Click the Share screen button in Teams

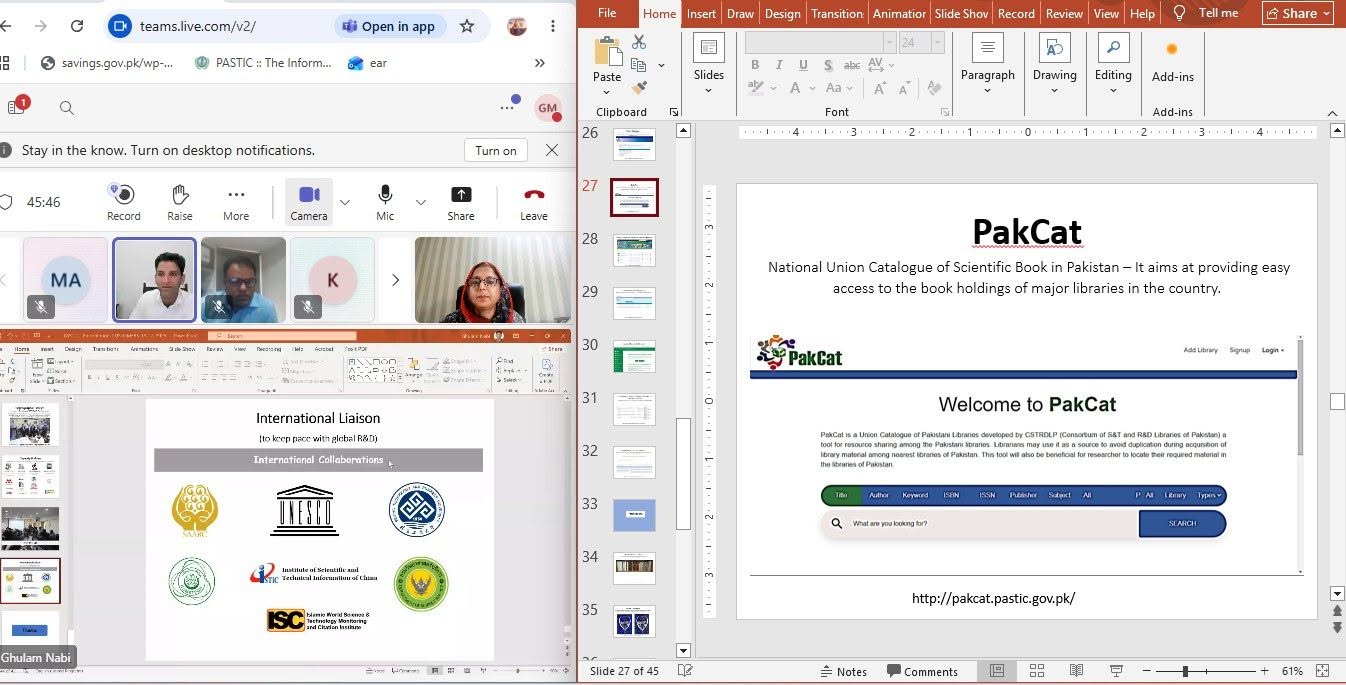(461, 202)
